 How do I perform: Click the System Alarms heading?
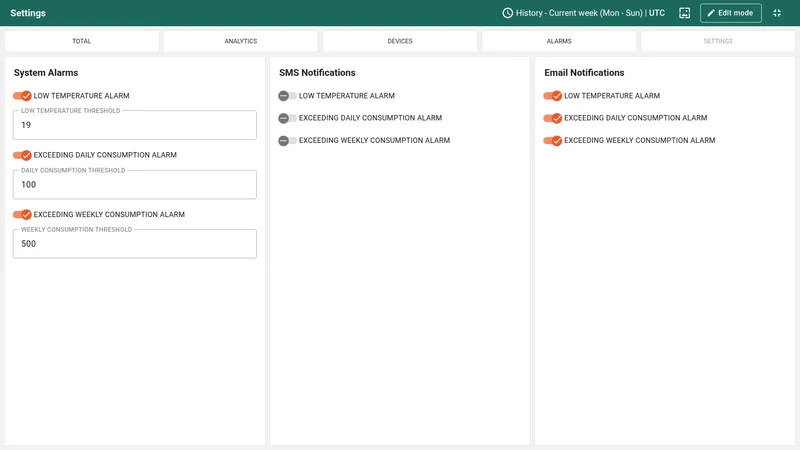coord(46,72)
